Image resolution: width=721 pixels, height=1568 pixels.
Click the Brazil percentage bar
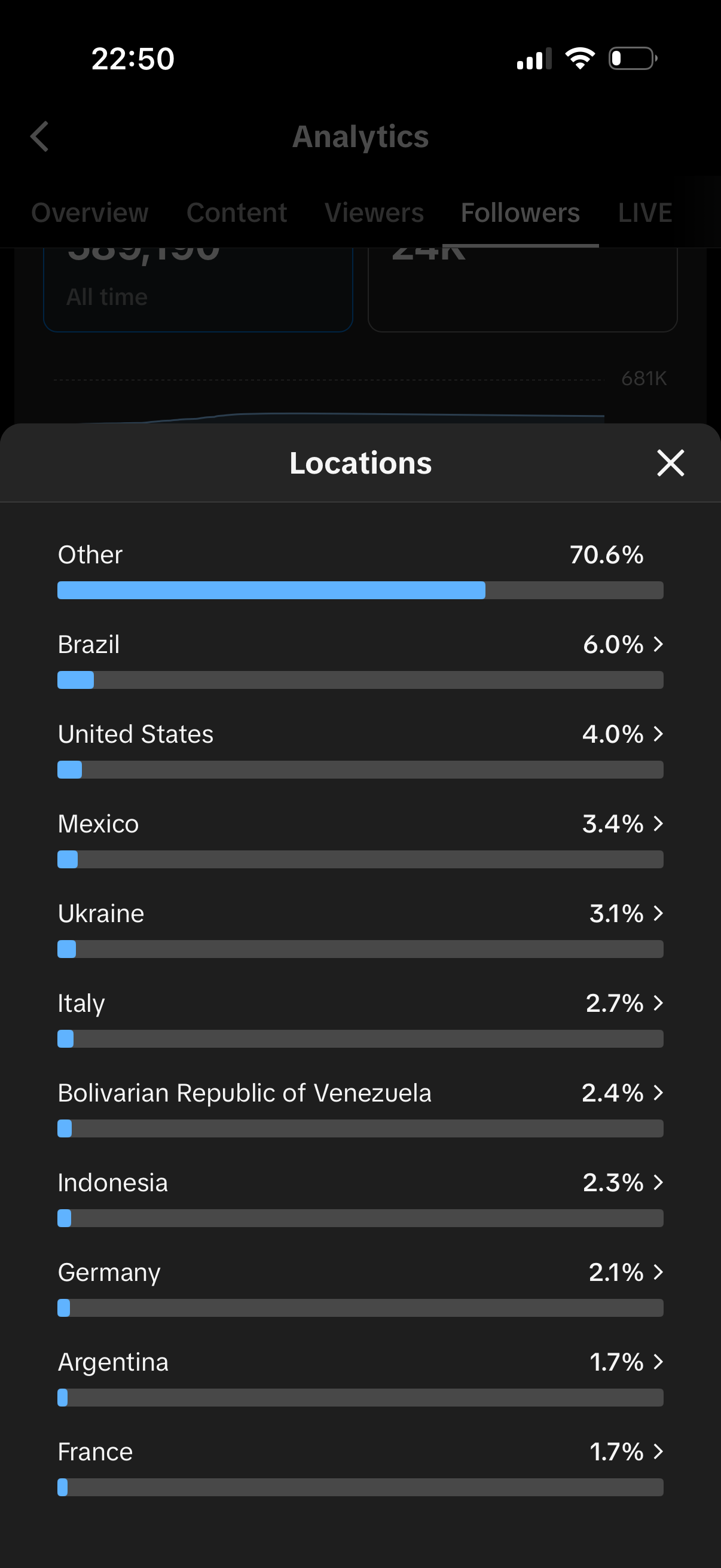pyautogui.click(x=360, y=680)
